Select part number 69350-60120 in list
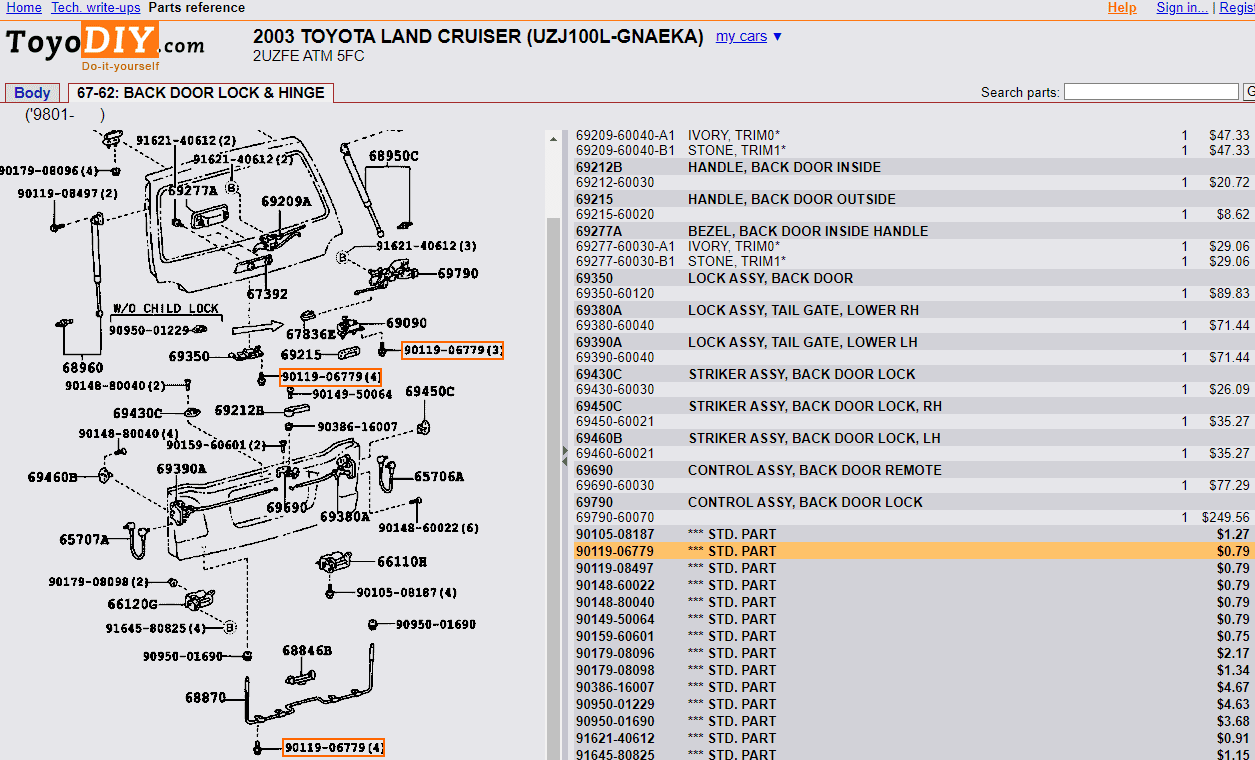 pyautogui.click(x=615, y=293)
